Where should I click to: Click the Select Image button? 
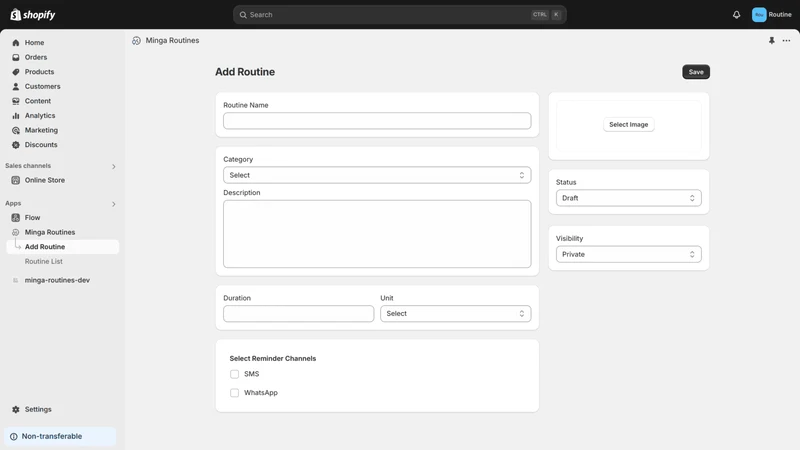pyautogui.click(x=629, y=124)
